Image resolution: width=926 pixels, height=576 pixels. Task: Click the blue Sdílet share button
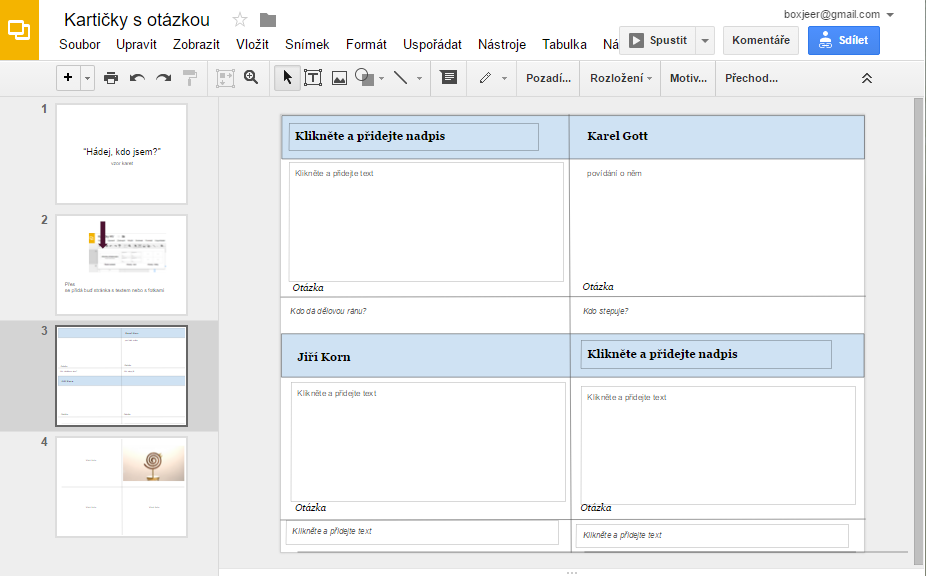point(844,40)
